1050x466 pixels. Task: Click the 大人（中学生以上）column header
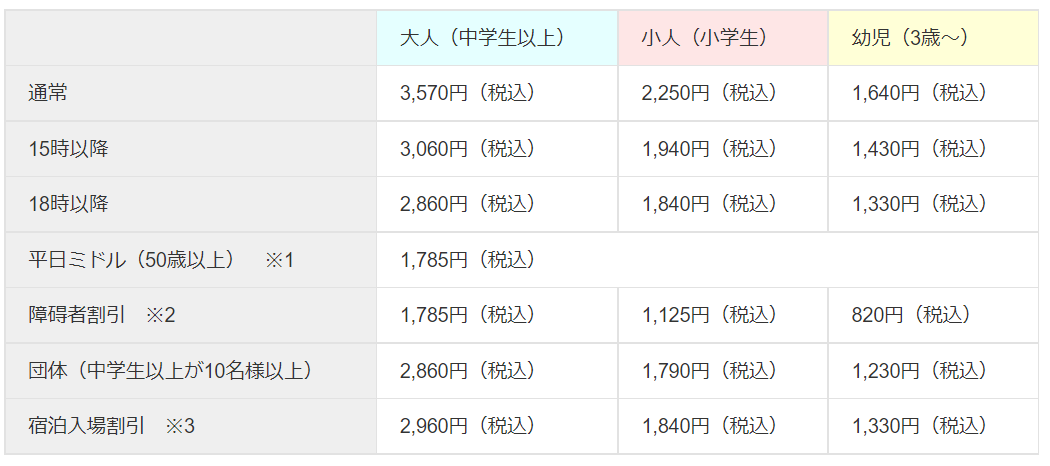coord(497,38)
